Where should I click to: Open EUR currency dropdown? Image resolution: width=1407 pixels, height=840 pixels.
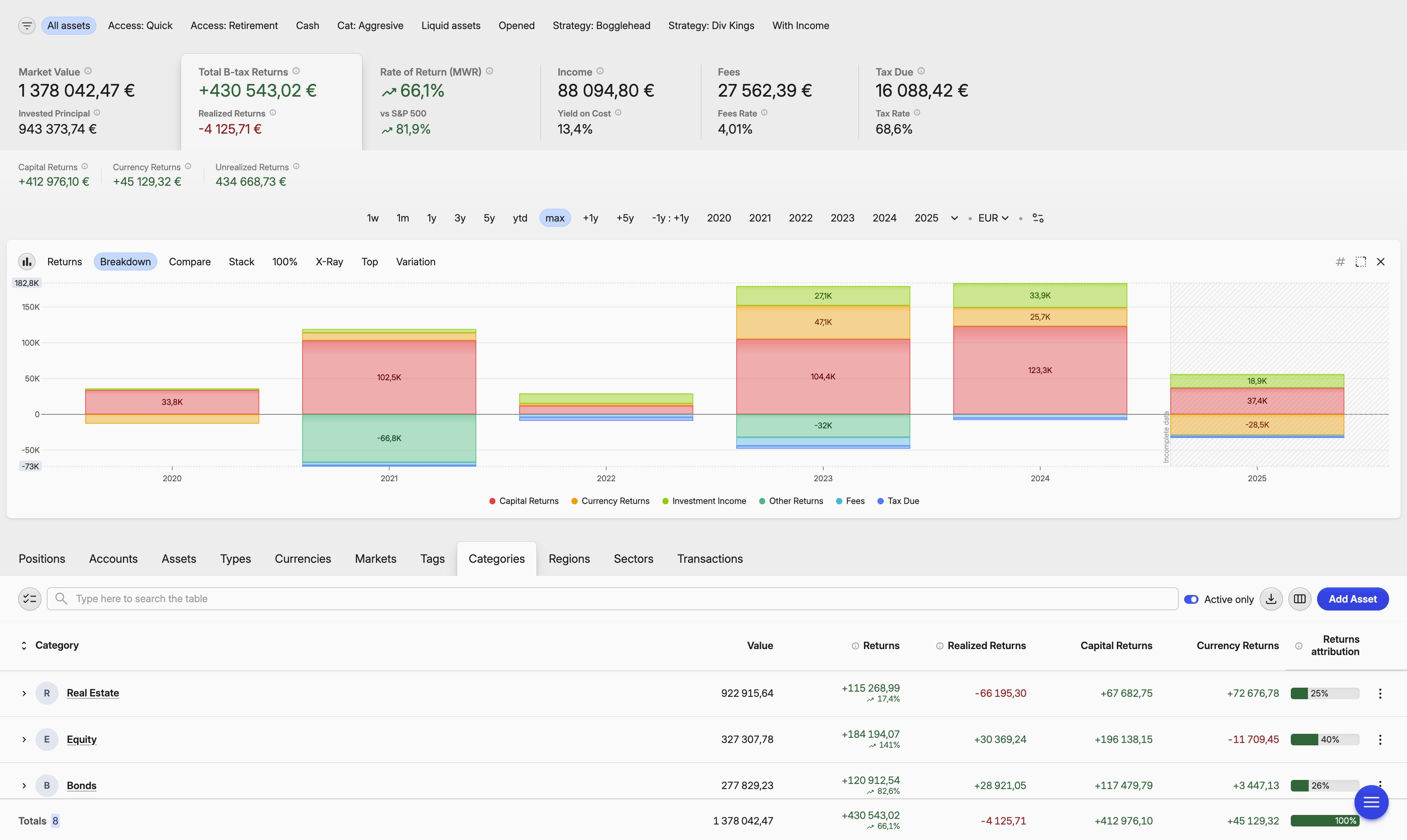coord(993,218)
